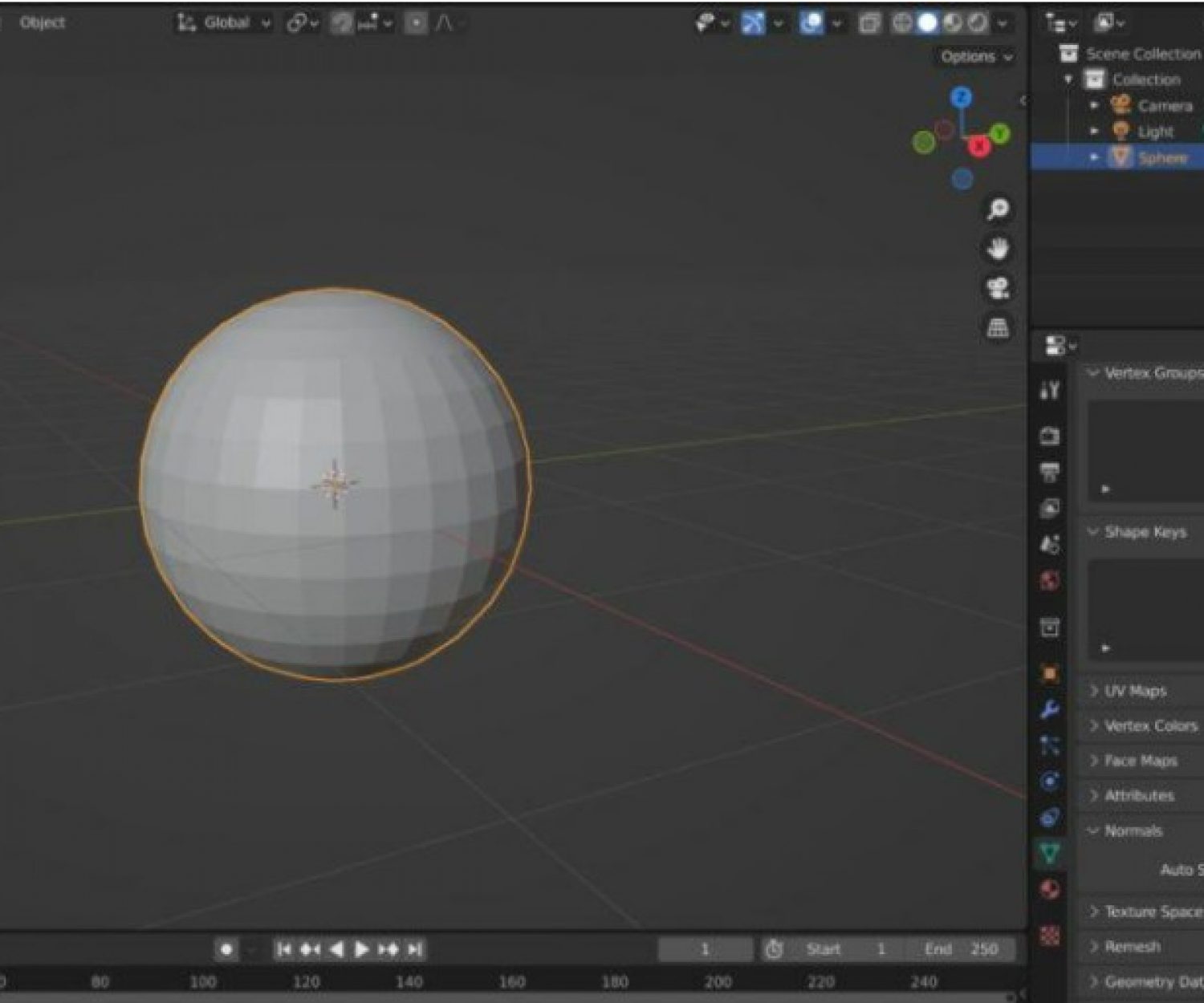Screen dimensions: 1204x1003
Task: Open the Modifier properties wrench tab
Action: pyautogui.click(x=1049, y=709)
